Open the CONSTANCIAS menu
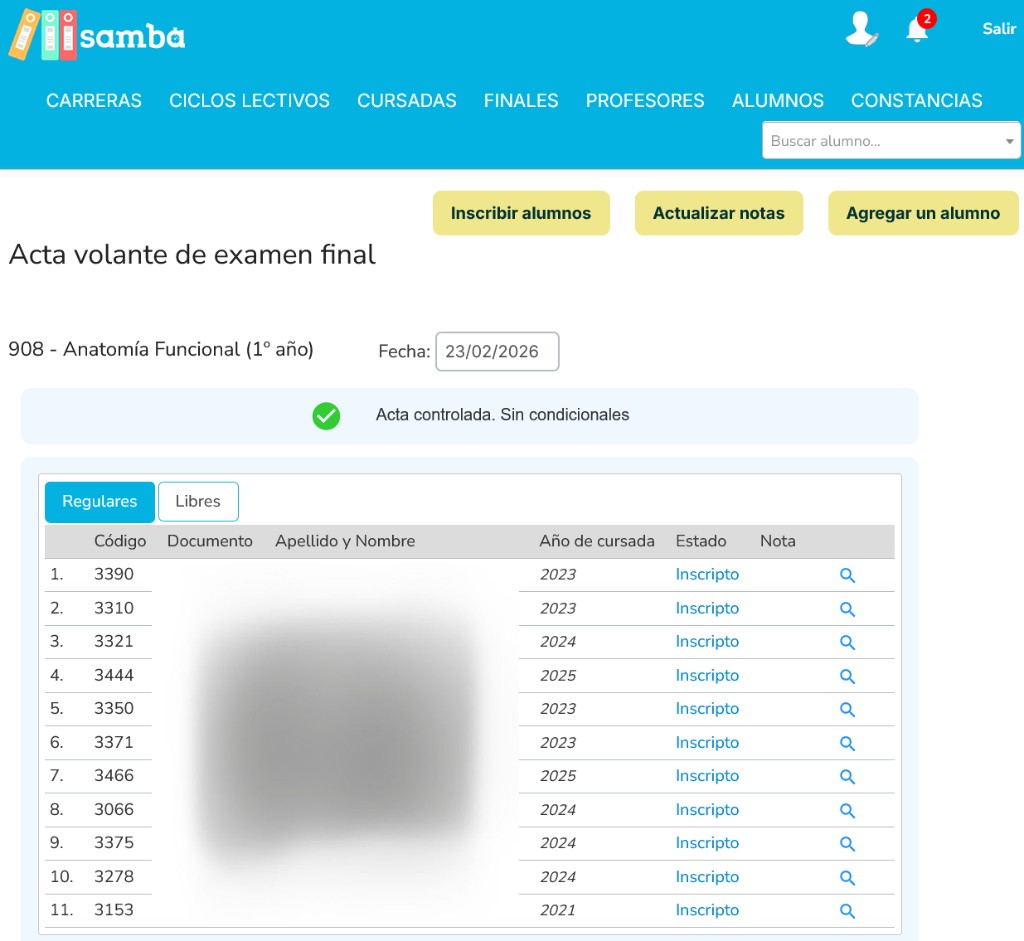This screenshot has width=1024, height=941. click(x=916, y=100)
